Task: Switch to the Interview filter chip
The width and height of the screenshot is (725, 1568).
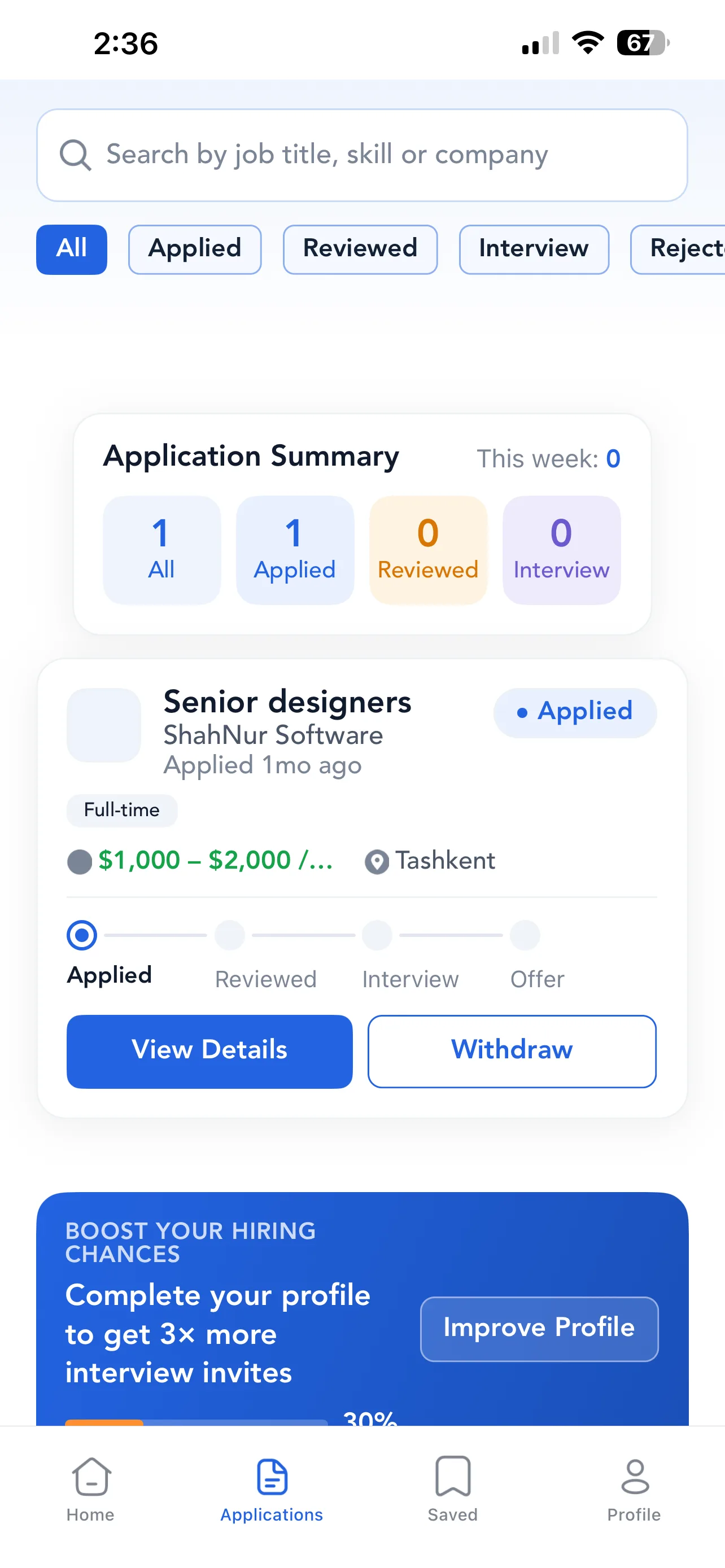Action: (534, 249)
